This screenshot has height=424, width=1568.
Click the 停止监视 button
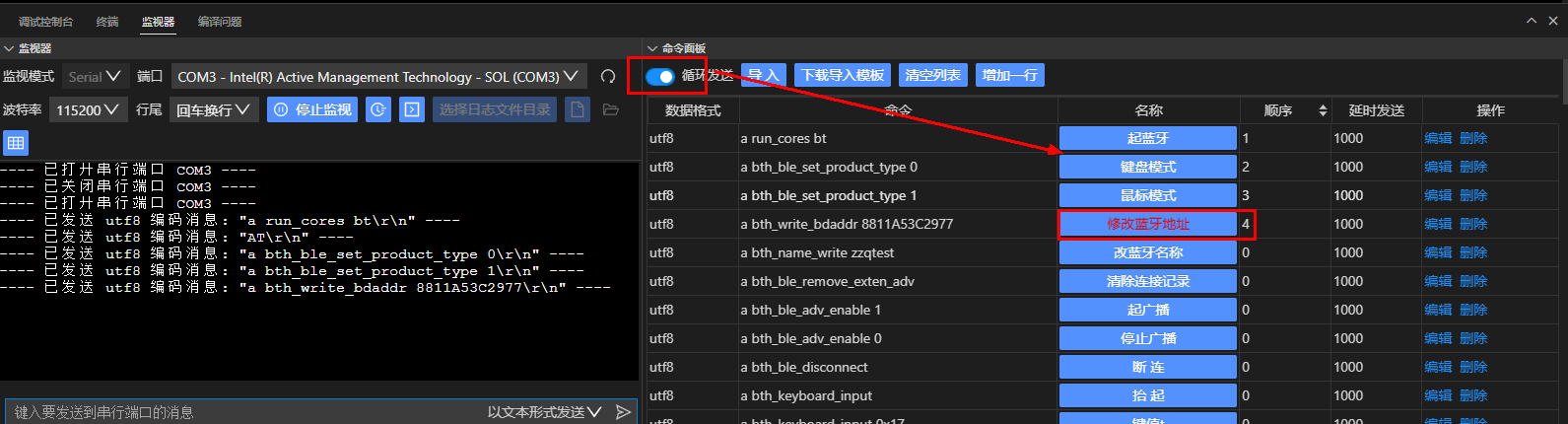point(311,109)
